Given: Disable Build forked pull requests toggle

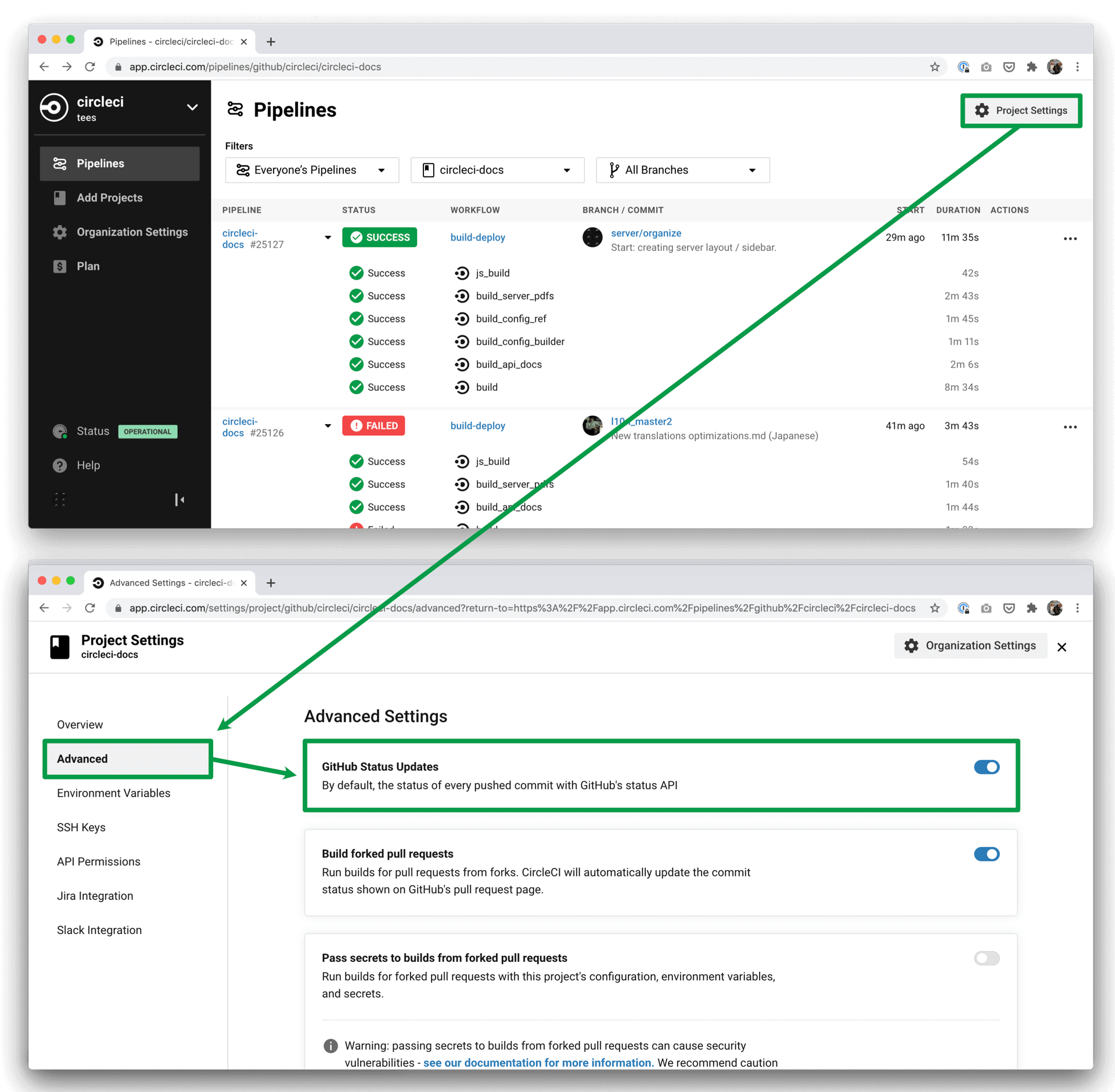Looking at the screenshot, I should (x=986, y=854).
